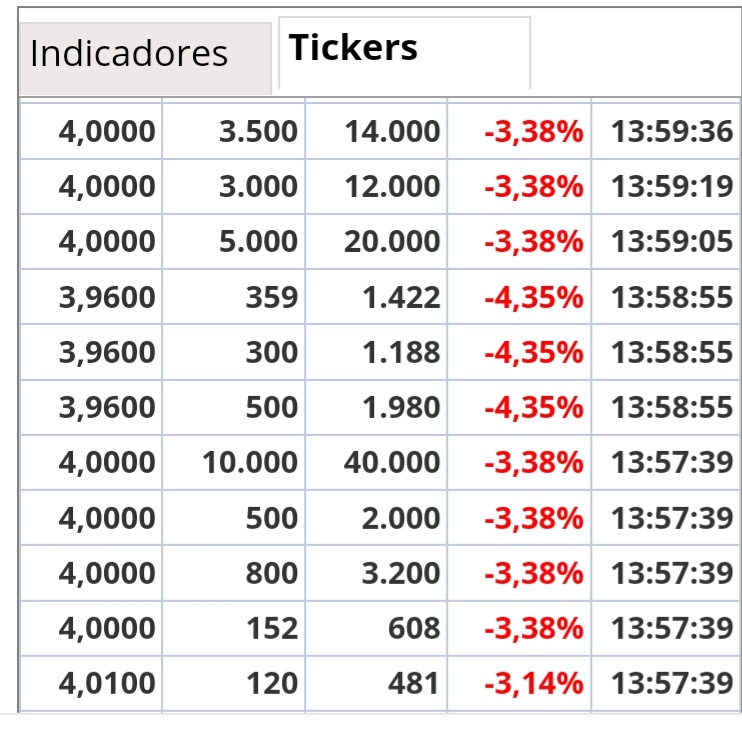Select the Tickers tab
Screen dimensions: 742x735
(405, 53)
